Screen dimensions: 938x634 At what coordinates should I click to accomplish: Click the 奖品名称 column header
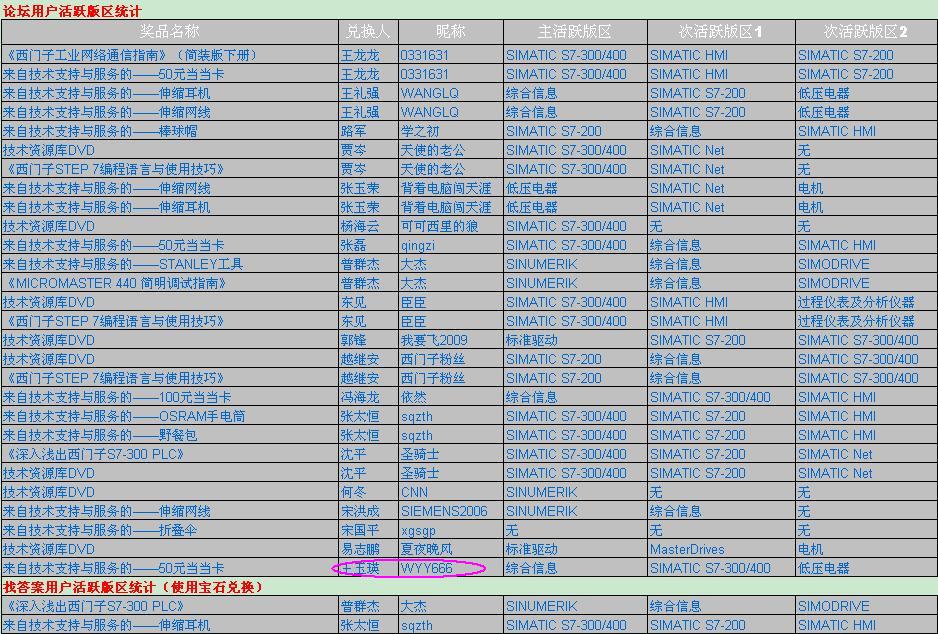169,32
